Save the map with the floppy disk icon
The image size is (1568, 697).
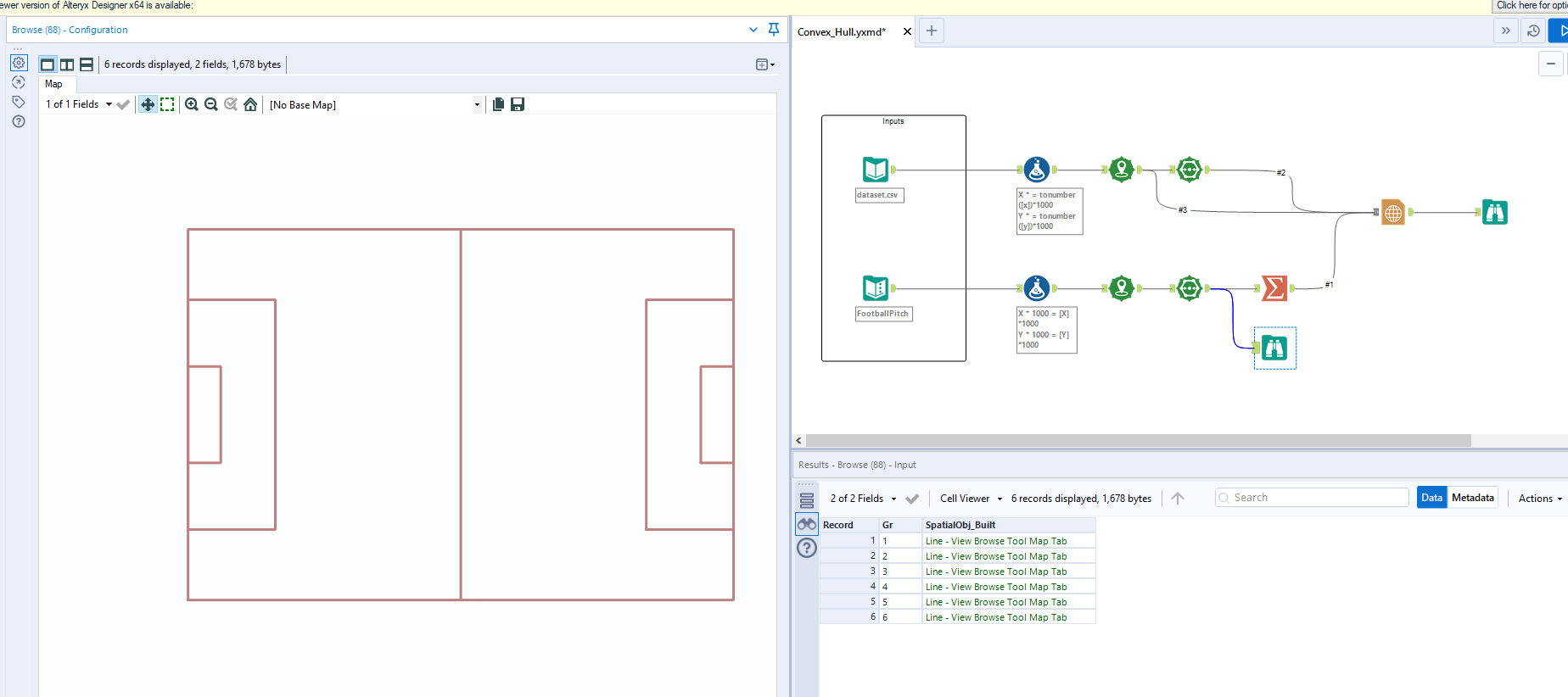point(518,104)
